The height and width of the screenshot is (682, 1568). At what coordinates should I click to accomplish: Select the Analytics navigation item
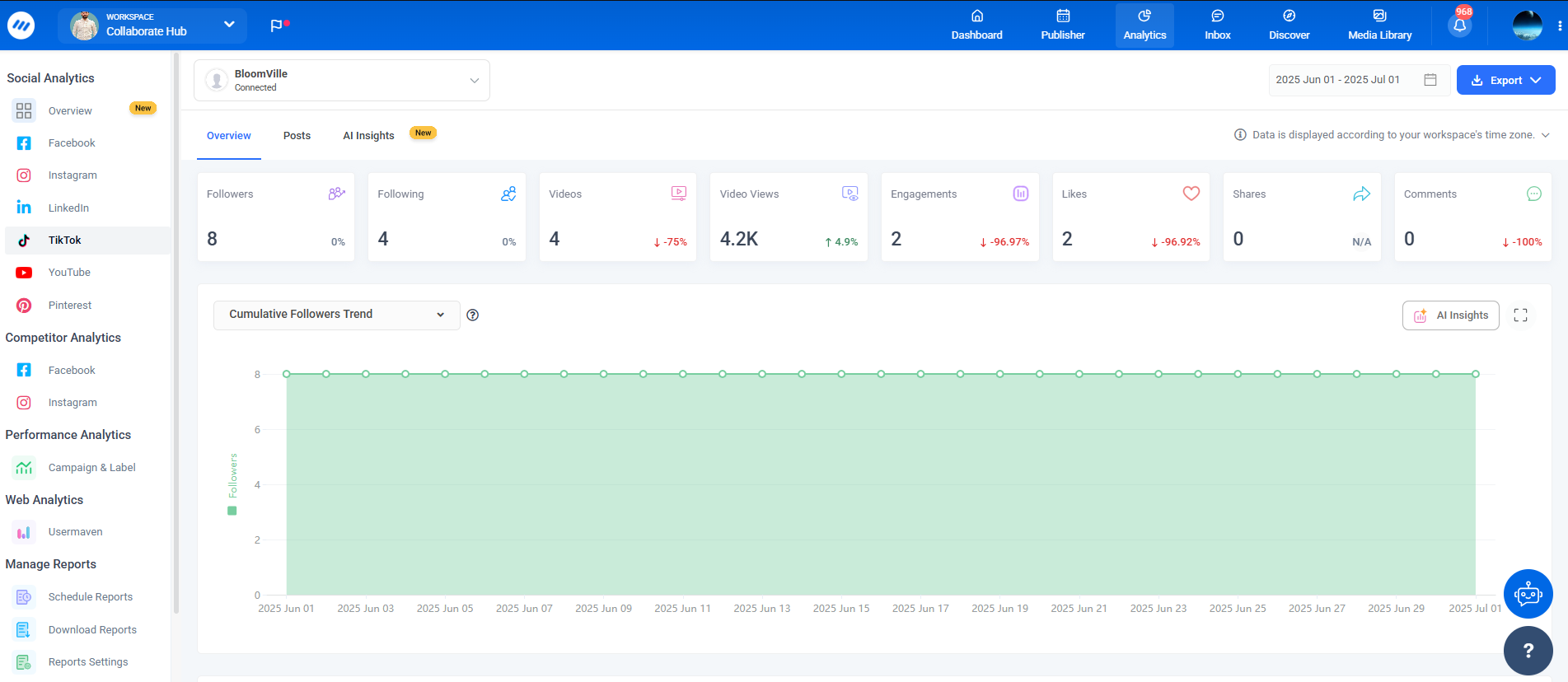[1144, 26]
